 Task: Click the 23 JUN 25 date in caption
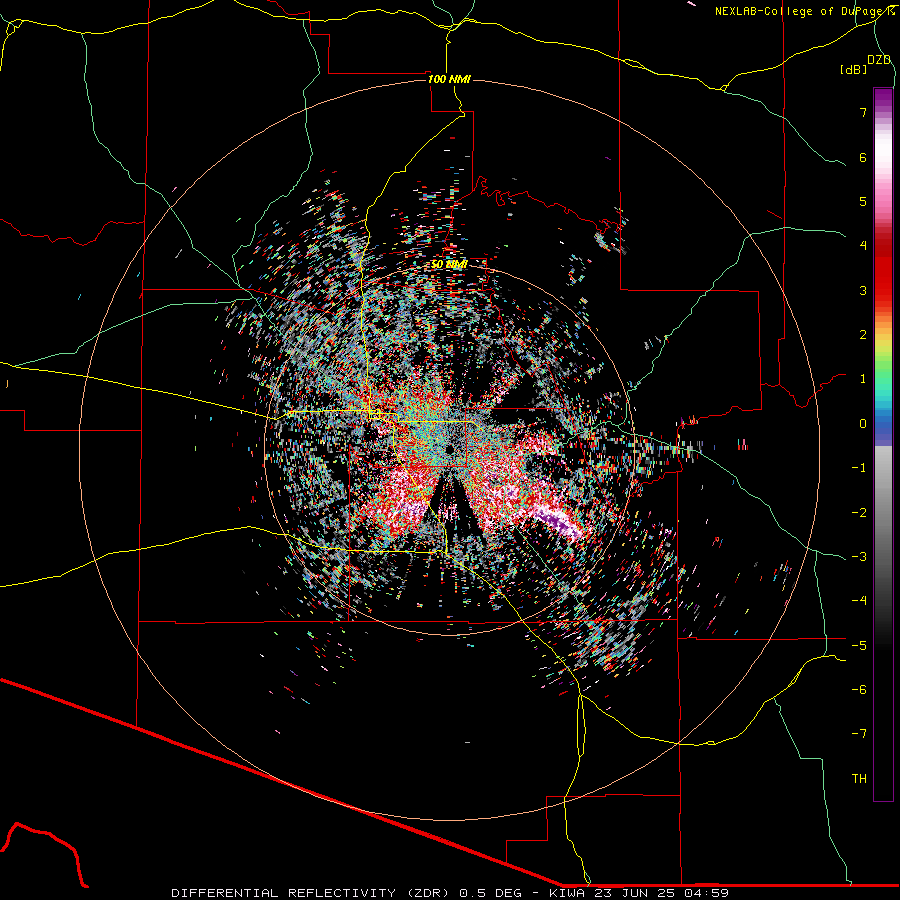tap(635, 893)
